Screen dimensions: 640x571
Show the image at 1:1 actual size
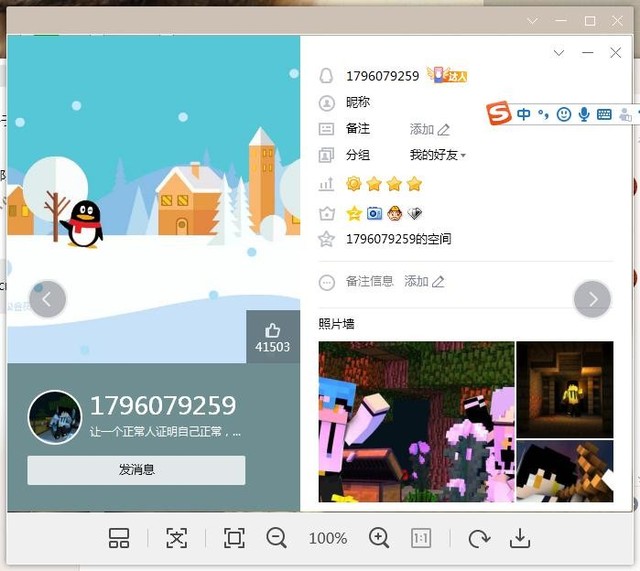[x=421, y=539]
